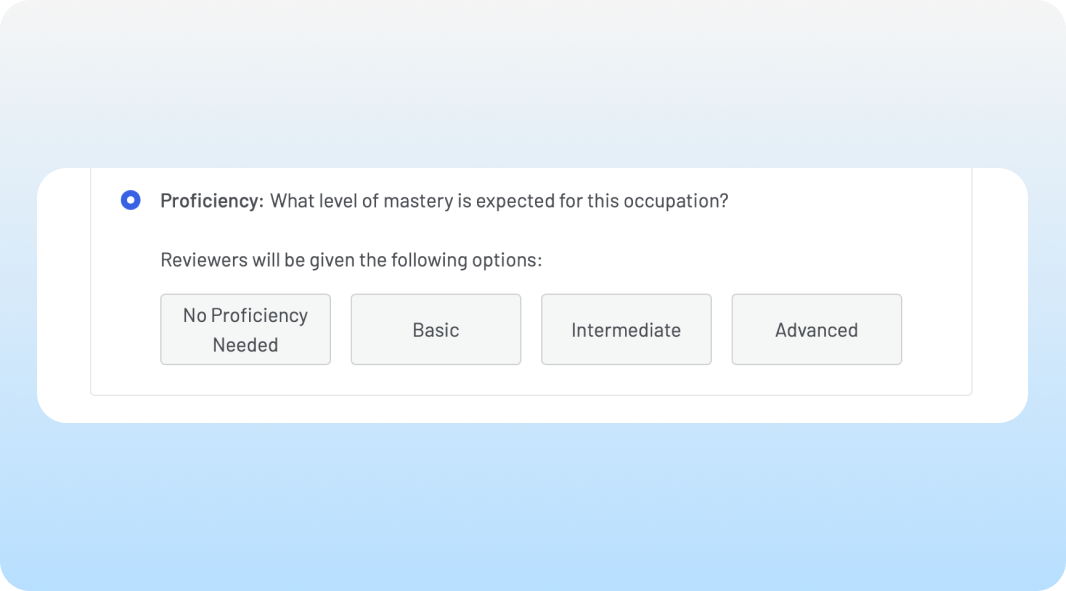Click the word "options" in the helper line
The height and width of the screenshot is (591, 1066).
tap(510, 260)
